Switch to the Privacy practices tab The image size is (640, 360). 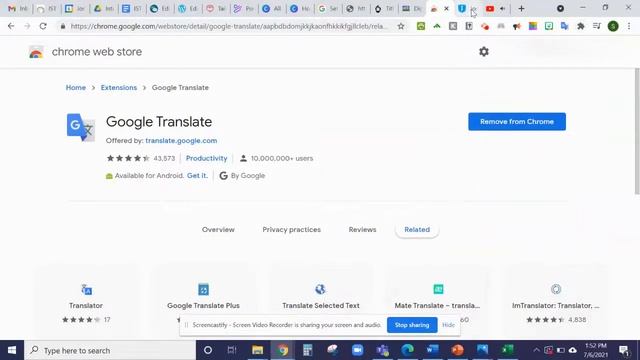[291, 229]
